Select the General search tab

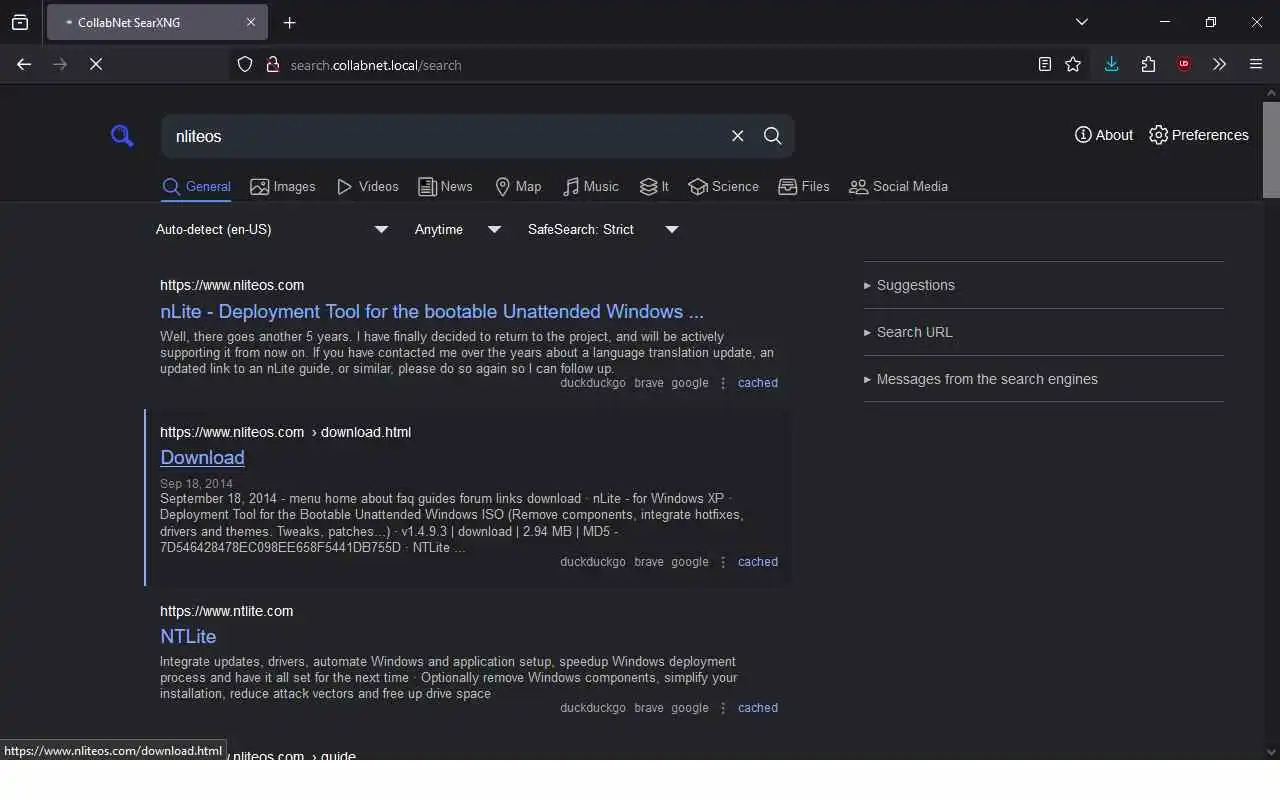pyautogui.click(x=196, y=187)
